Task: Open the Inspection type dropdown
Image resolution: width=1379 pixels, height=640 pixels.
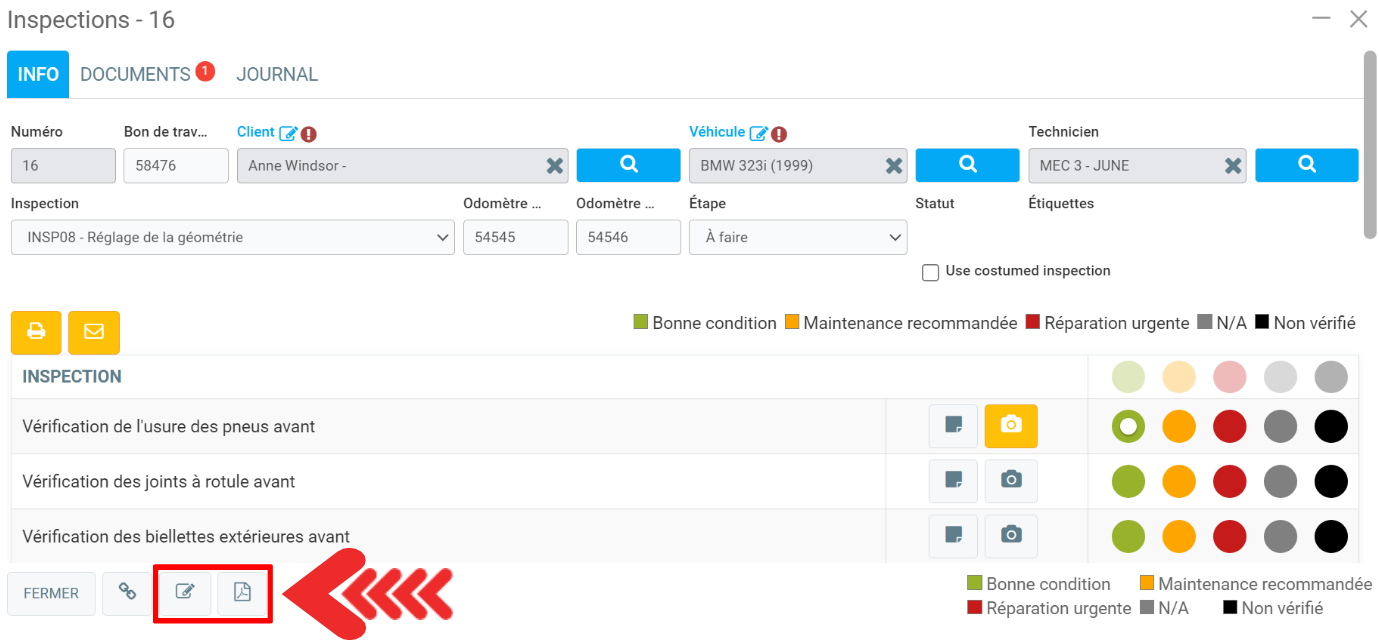Action: click(x=233, y=238)
